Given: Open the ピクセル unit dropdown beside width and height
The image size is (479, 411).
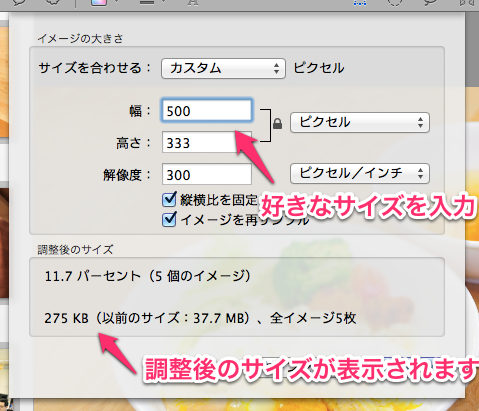Looking at the screenshot, I should tap(360, 122).
